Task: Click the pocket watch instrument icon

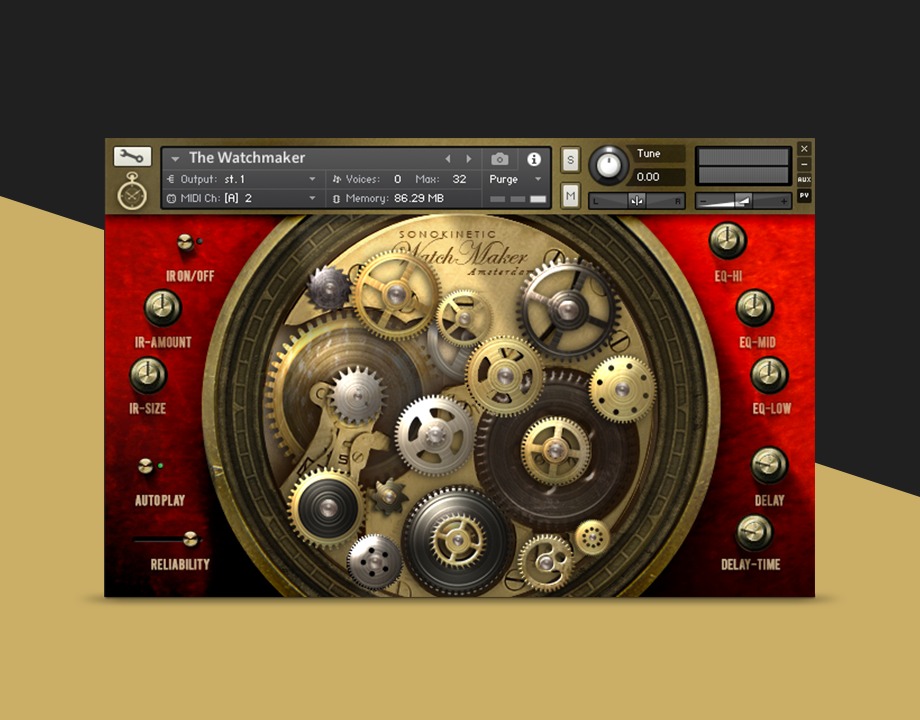Action: tap(132, 190)
